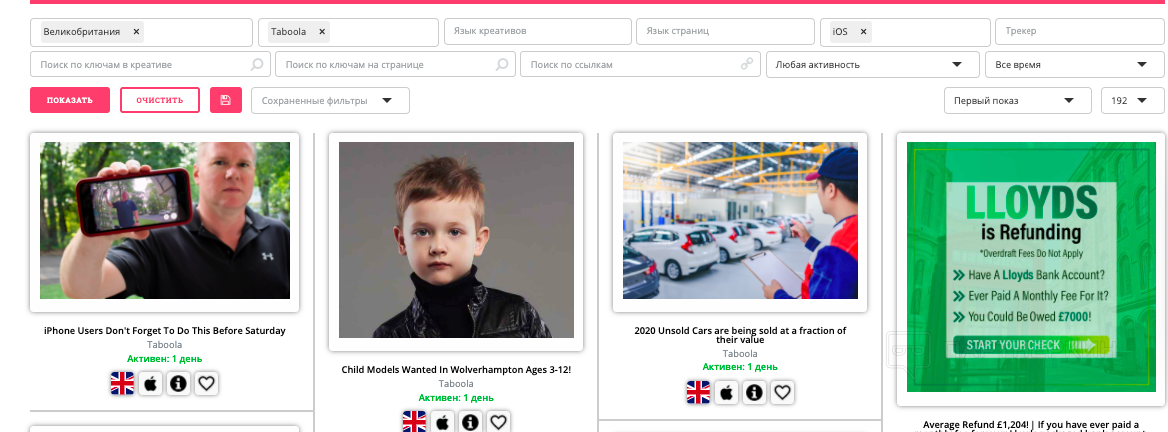Click info icon under iPhone Users ad
Image resolution: width=1168 pixels, height=432 pixels.
[x=178, y=384]
